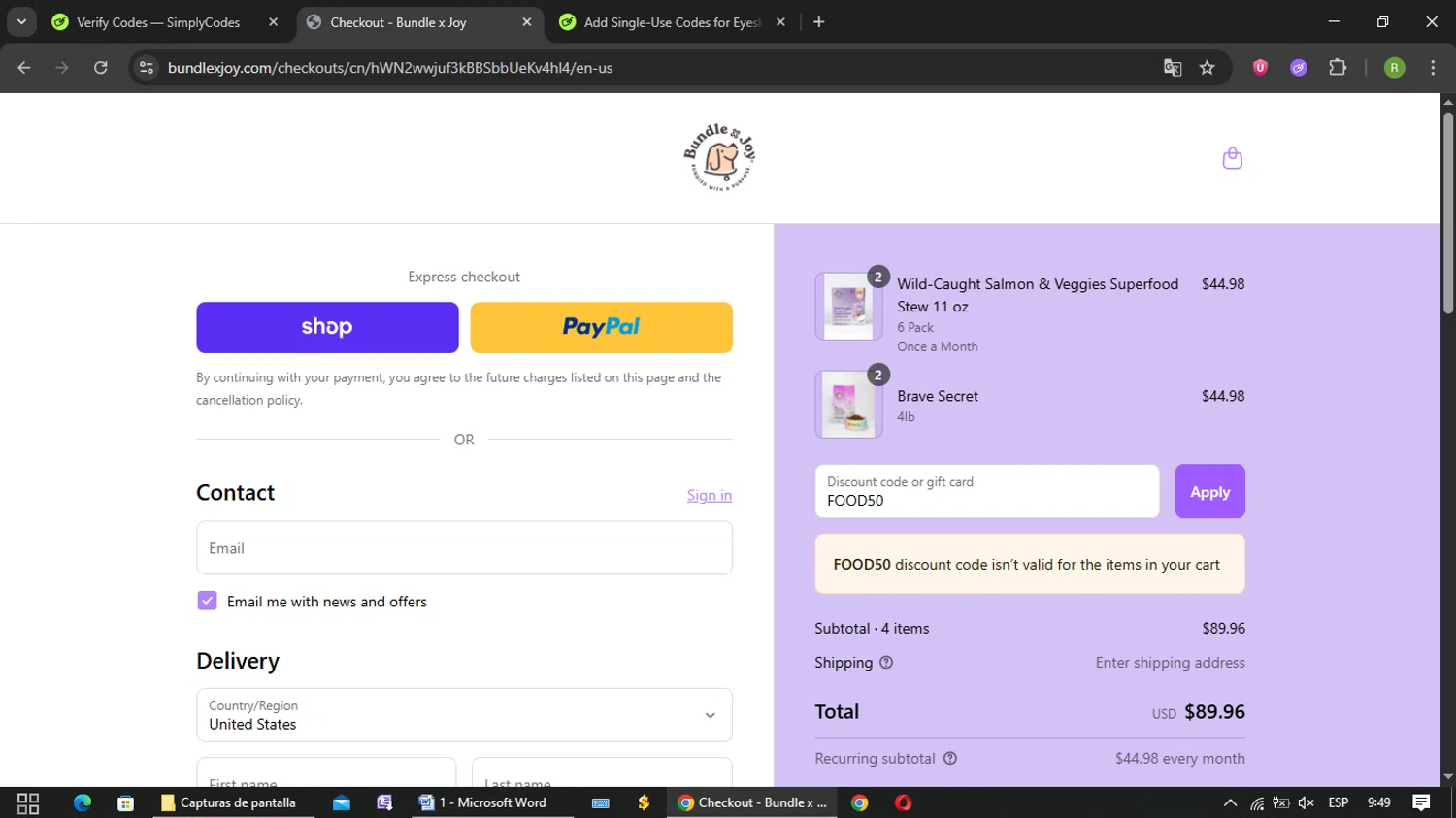Viewport: 1456px width, 818px height.
Task: Open a new browser tab
Action: tap(819, 22)
